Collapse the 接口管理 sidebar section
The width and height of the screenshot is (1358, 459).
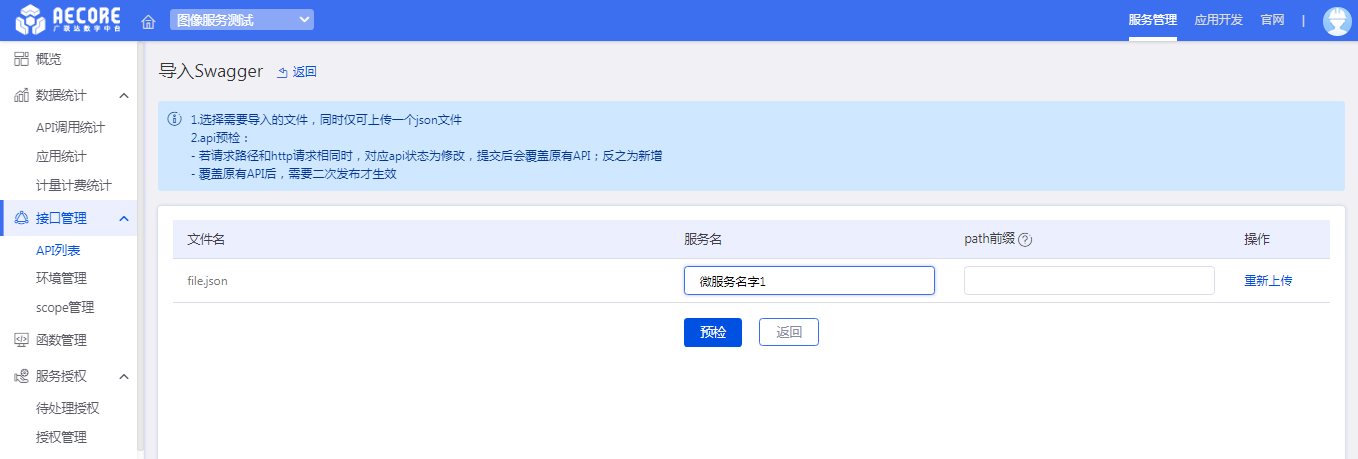click(x=124, y=218)
